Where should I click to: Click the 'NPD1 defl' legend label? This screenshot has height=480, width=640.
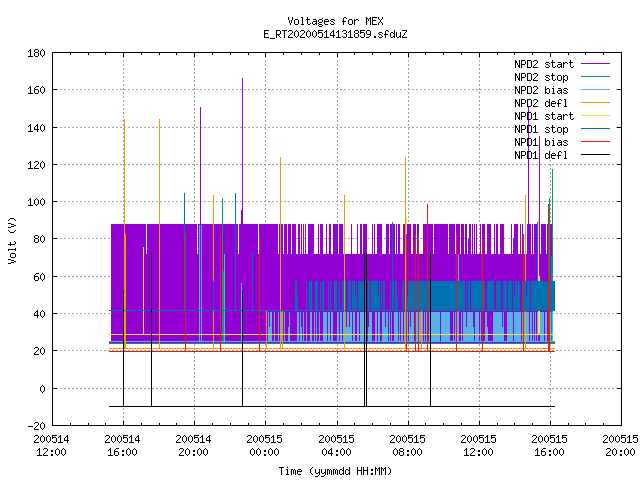pos(540,156)
